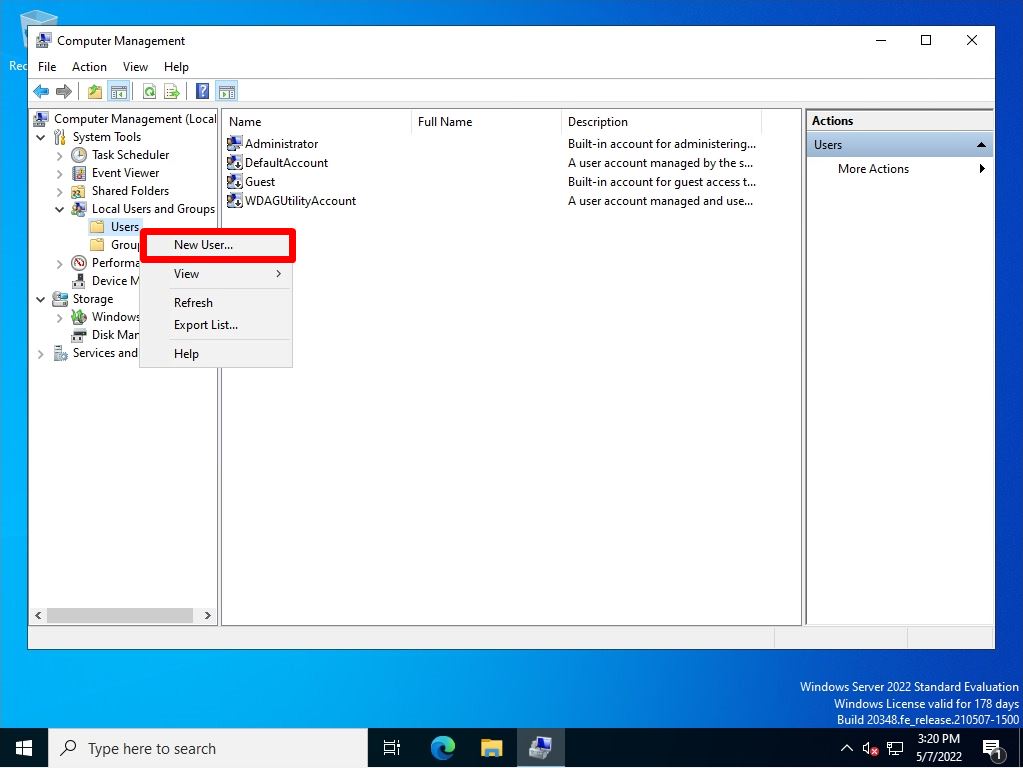Viewport: 1023px width, 768px height.
Task: Sort by the Description column header
Action: pos(661,122)
